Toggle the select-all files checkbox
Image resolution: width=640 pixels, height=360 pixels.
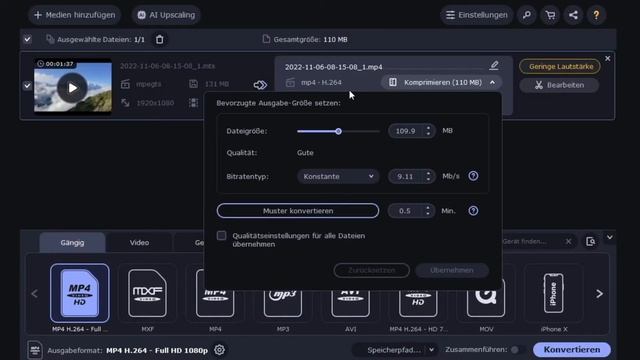coord(27,40)
